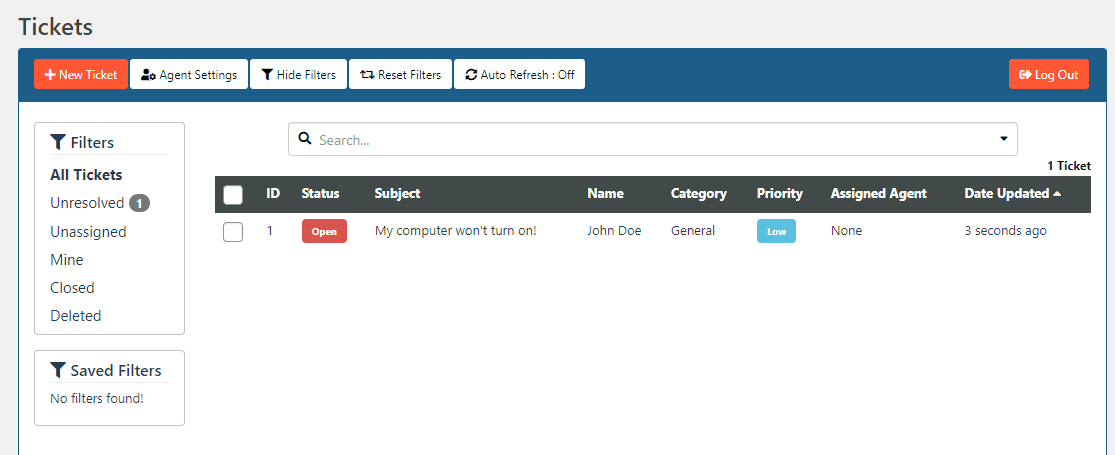
Task: Select the Unassigned filter
Action: point(88,232)
